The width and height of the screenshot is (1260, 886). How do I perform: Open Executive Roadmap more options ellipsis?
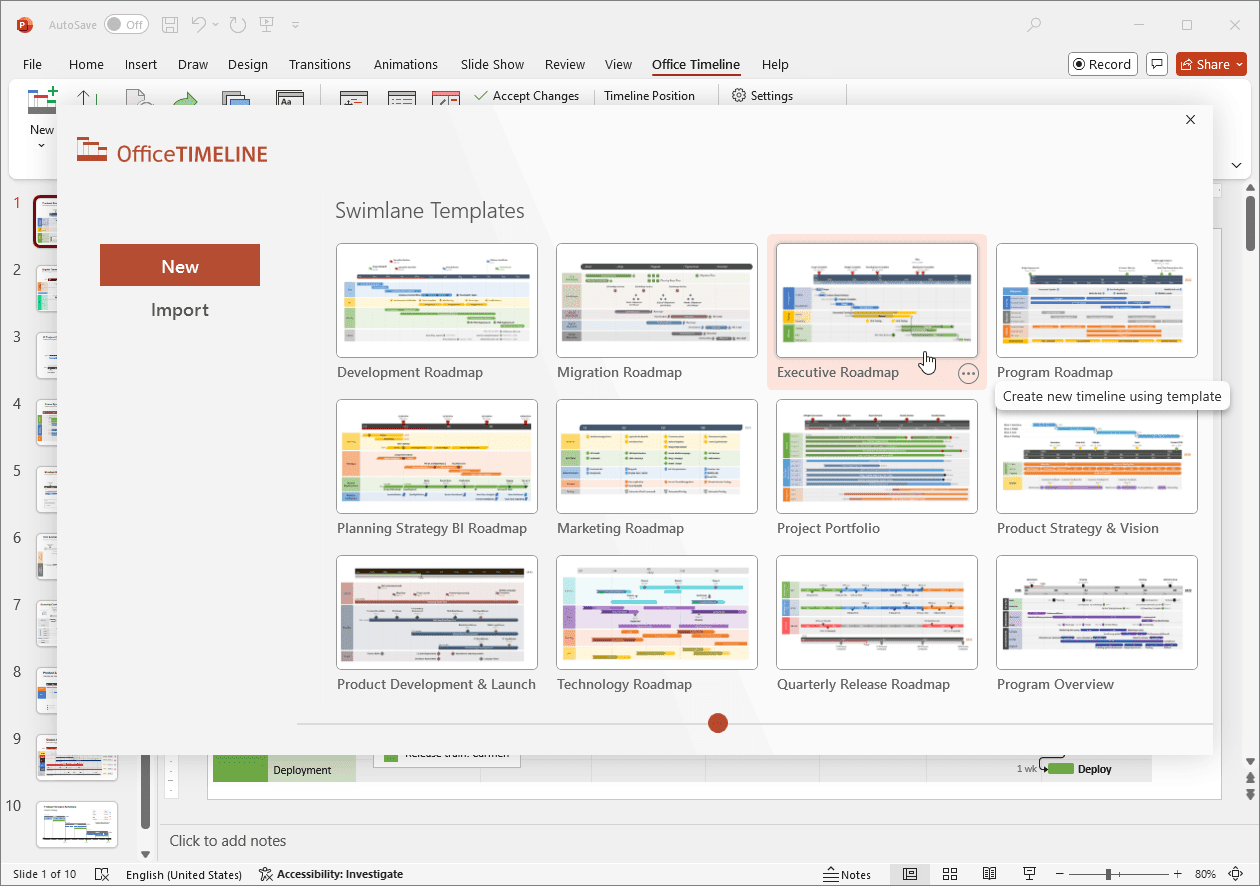coord(968,373)
